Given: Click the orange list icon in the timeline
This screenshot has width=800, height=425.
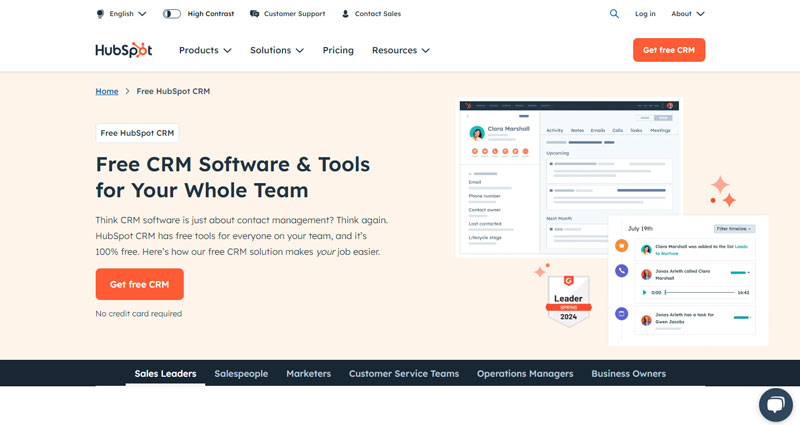Looking at the screenshot, I should (621, 245).
